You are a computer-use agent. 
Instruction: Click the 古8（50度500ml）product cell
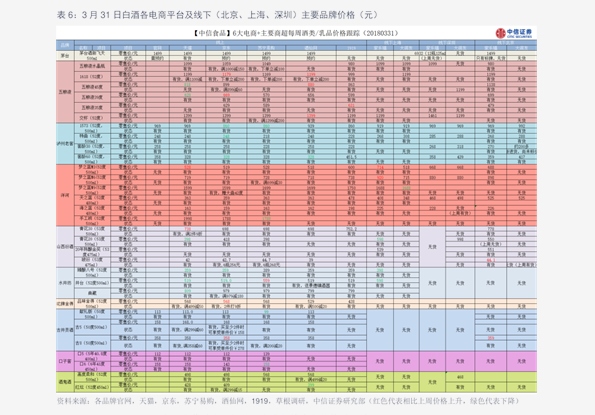coord(92,343)
